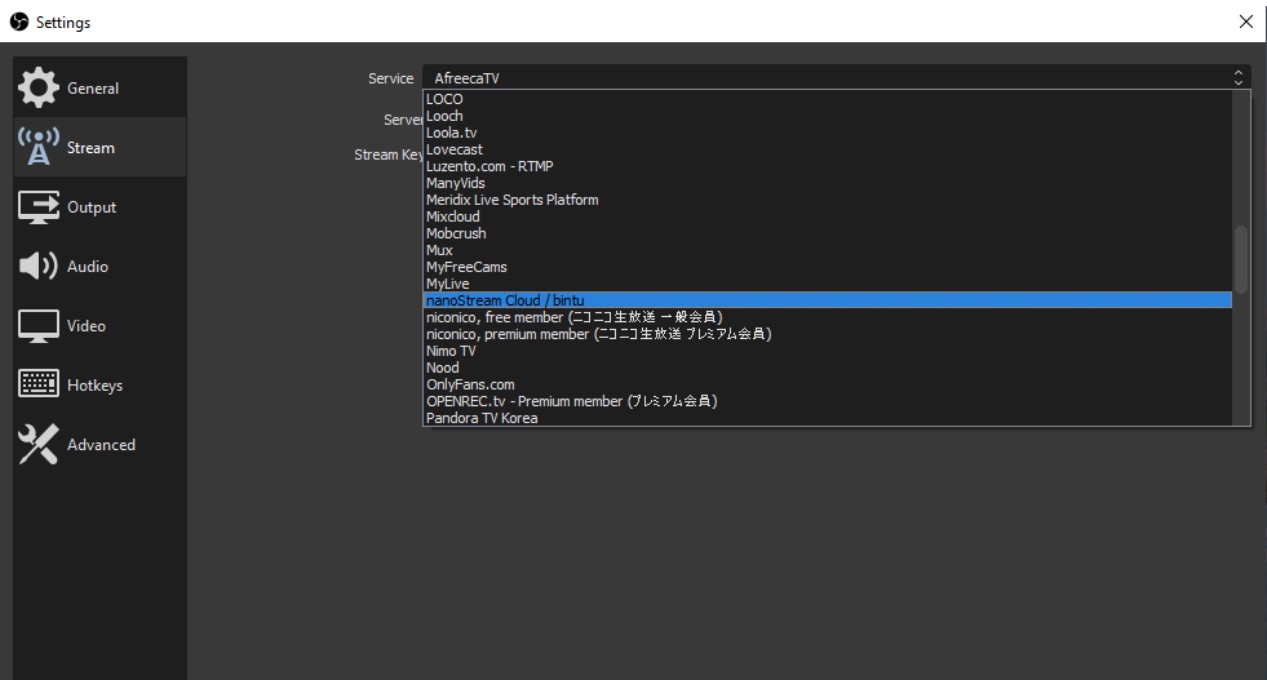1267x684 pixels.
Task: Select Lovecast service
Action: tap(827, 149)
